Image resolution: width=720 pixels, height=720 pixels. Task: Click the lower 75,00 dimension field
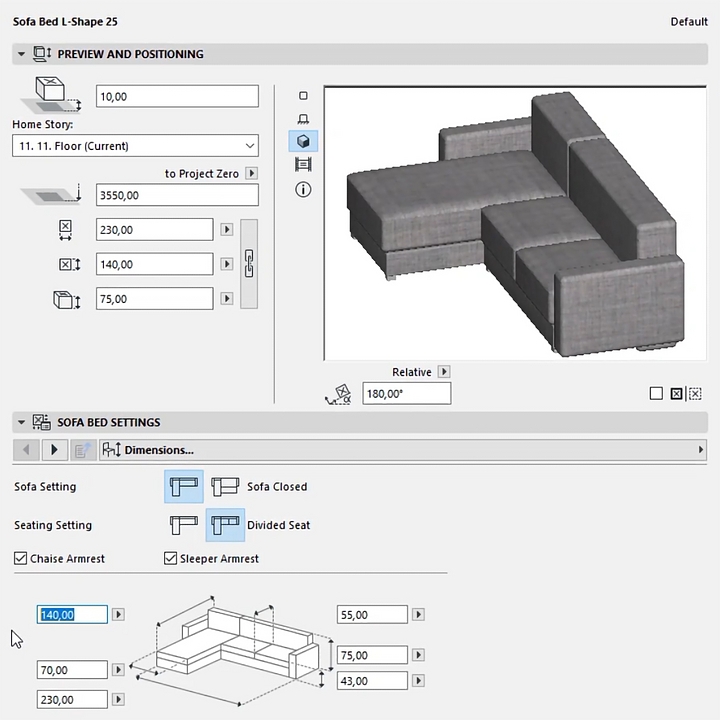[372, 655]
